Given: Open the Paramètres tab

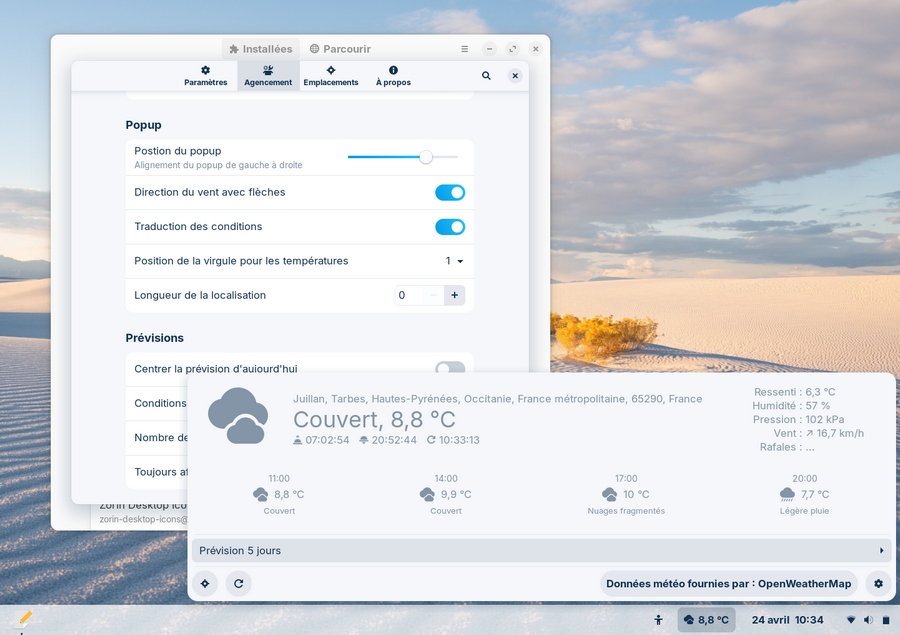Looking at the screenshot, I should point(205,76).
